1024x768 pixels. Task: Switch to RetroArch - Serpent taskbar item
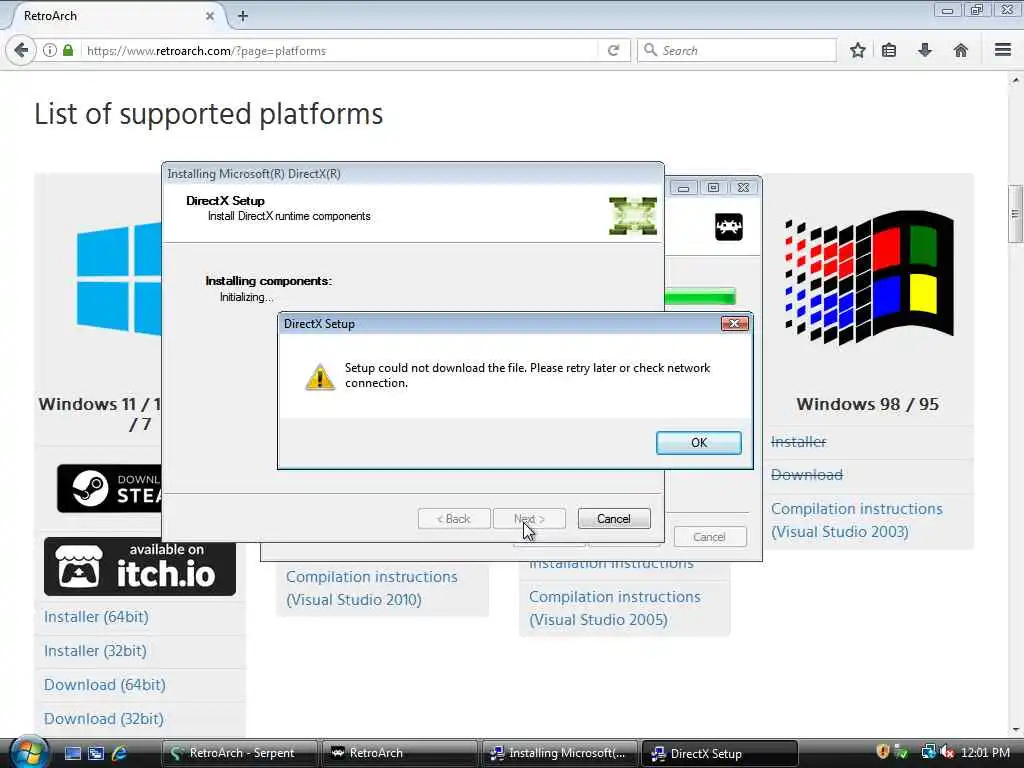[x=239, y=753]
